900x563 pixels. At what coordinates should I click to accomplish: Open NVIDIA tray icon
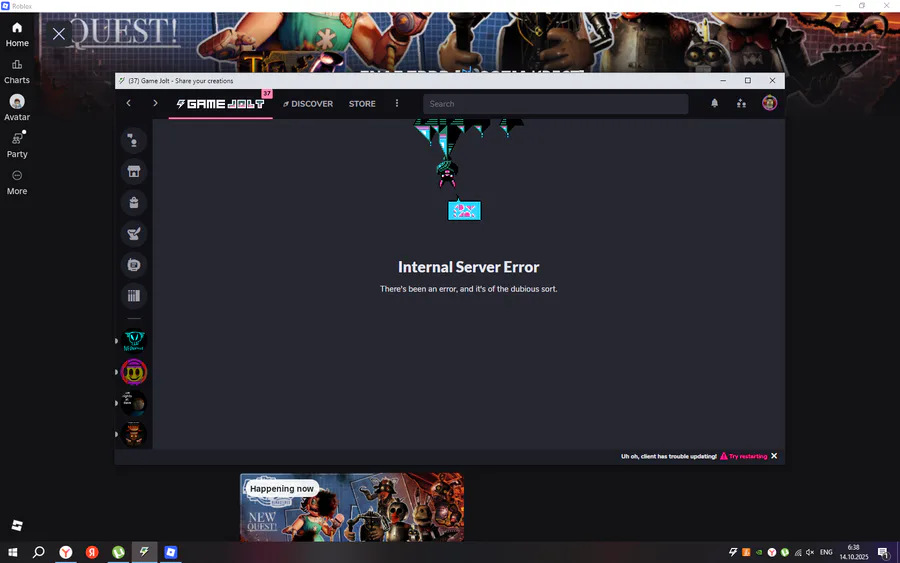click(759, 553)
